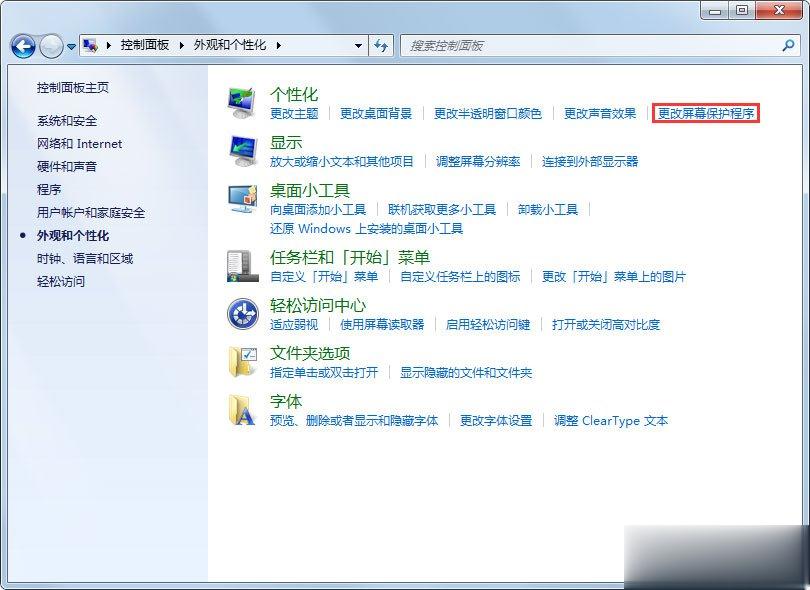
Task: Expand the chevron after 控制面板 breadcrumb
Action: [x=181, y=45]
